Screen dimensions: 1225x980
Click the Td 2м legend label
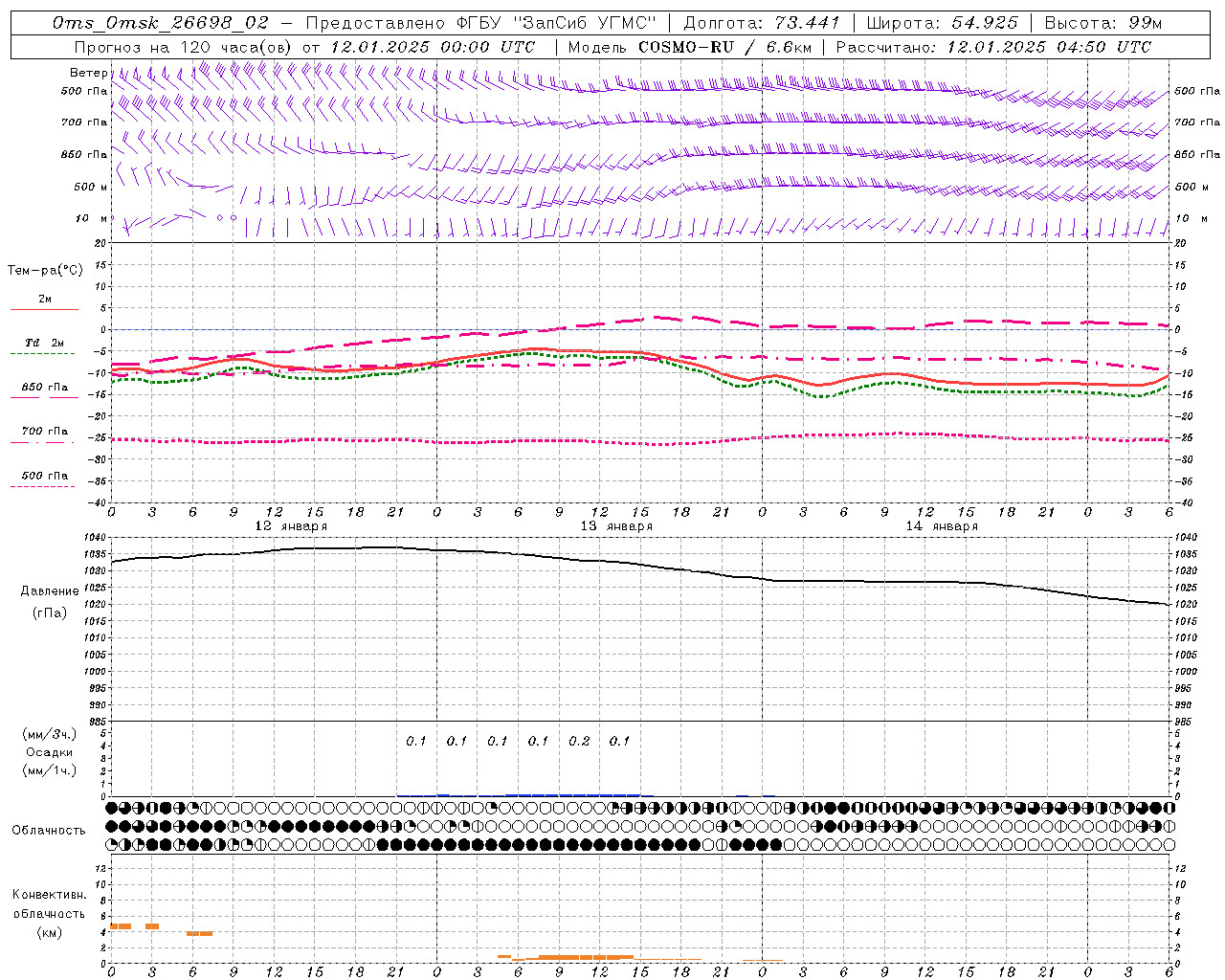[x=45, y=343]
